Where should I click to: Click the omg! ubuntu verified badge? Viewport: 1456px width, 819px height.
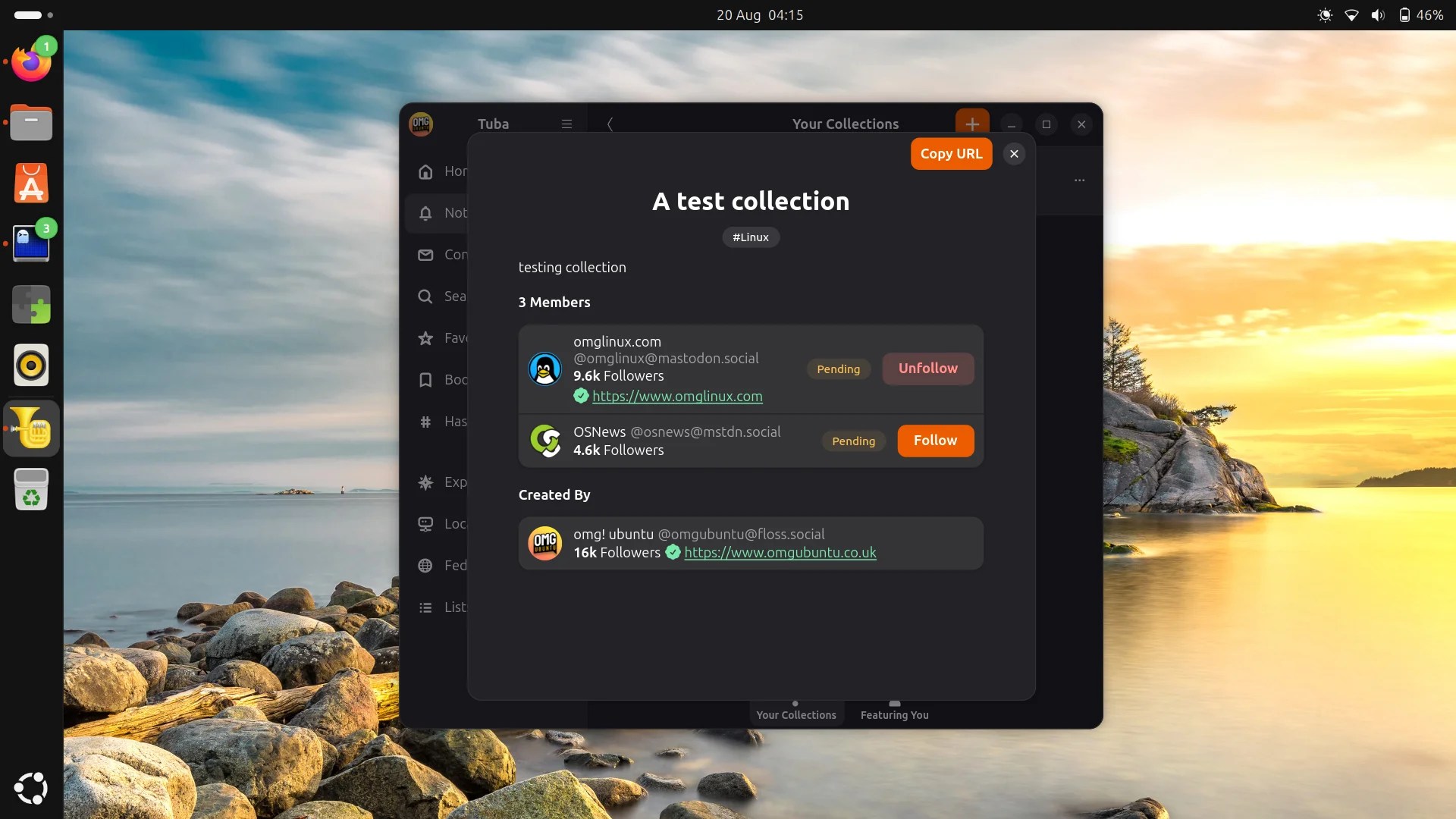[673, 552]
